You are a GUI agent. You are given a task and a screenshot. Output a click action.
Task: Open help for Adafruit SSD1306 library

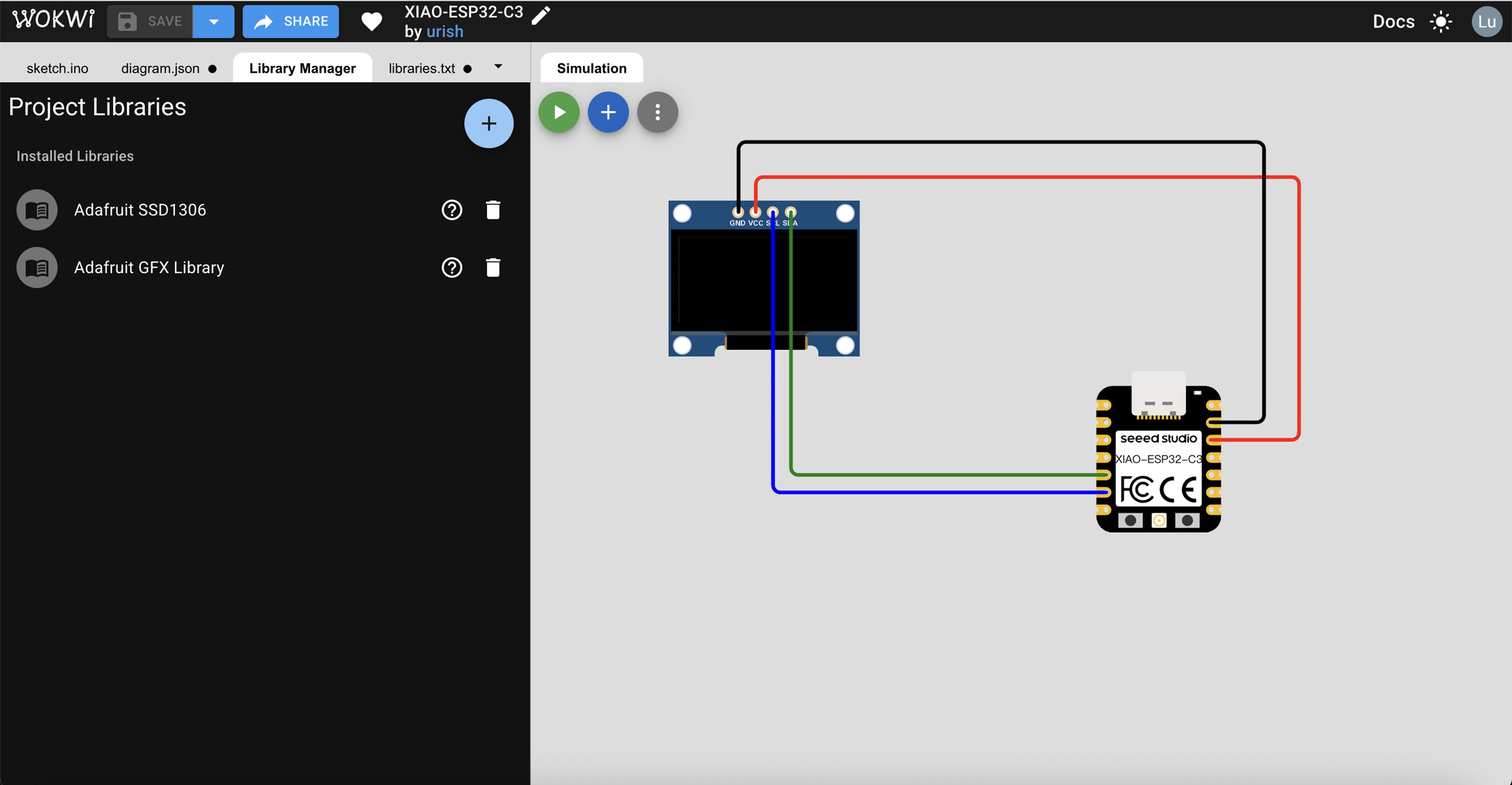tap(451, 210)
